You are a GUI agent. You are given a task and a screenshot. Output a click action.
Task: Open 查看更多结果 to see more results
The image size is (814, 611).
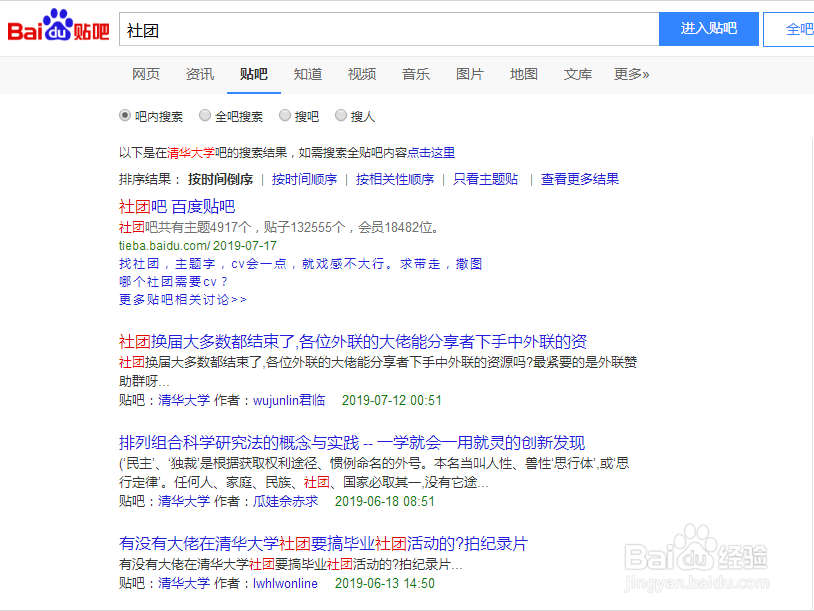coord(578,179)
